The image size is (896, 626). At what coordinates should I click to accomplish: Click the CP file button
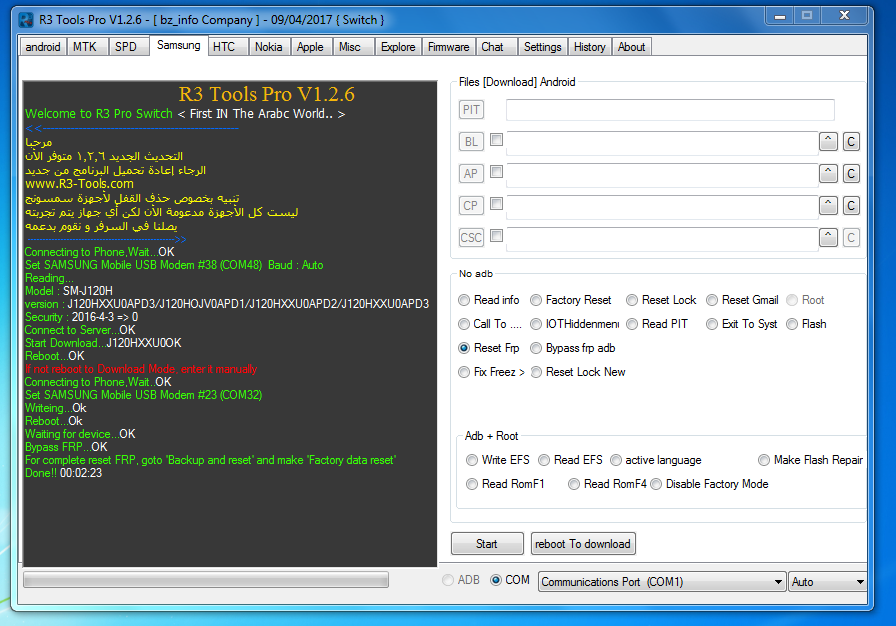pyautogui.click(x=471, y=206)
